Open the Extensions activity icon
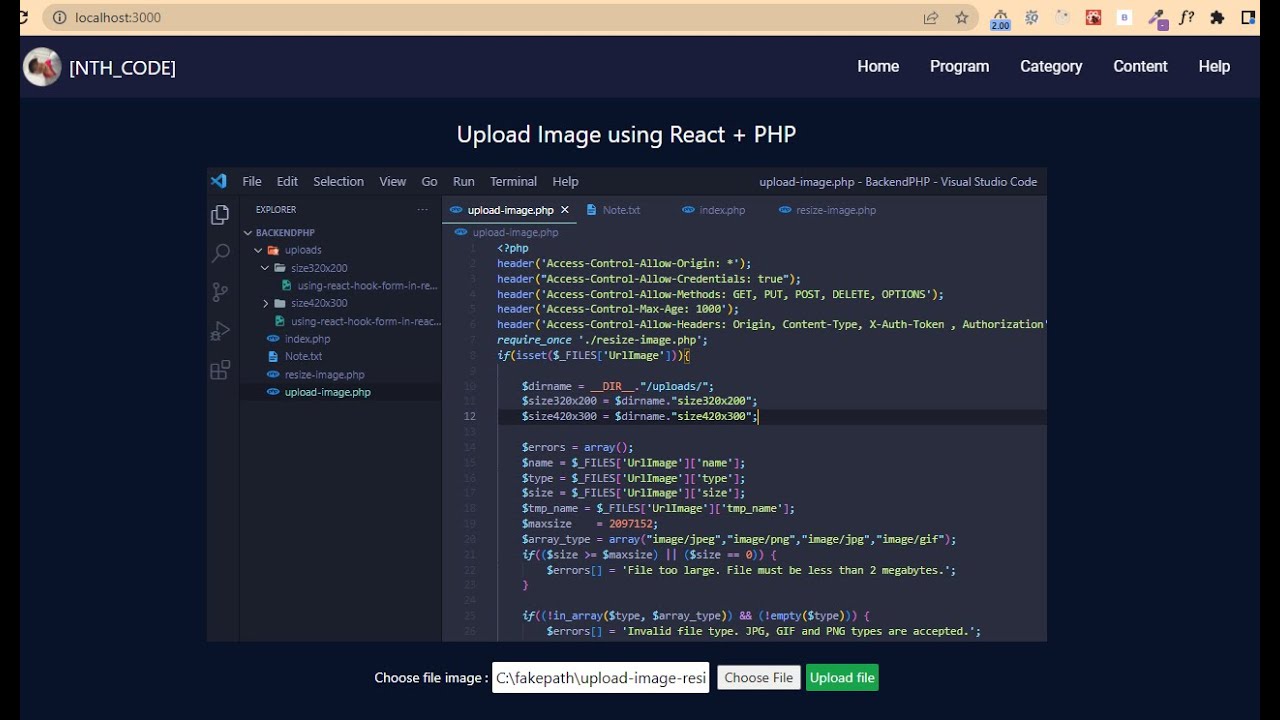The image size is (1280, 720). point(220,371)
